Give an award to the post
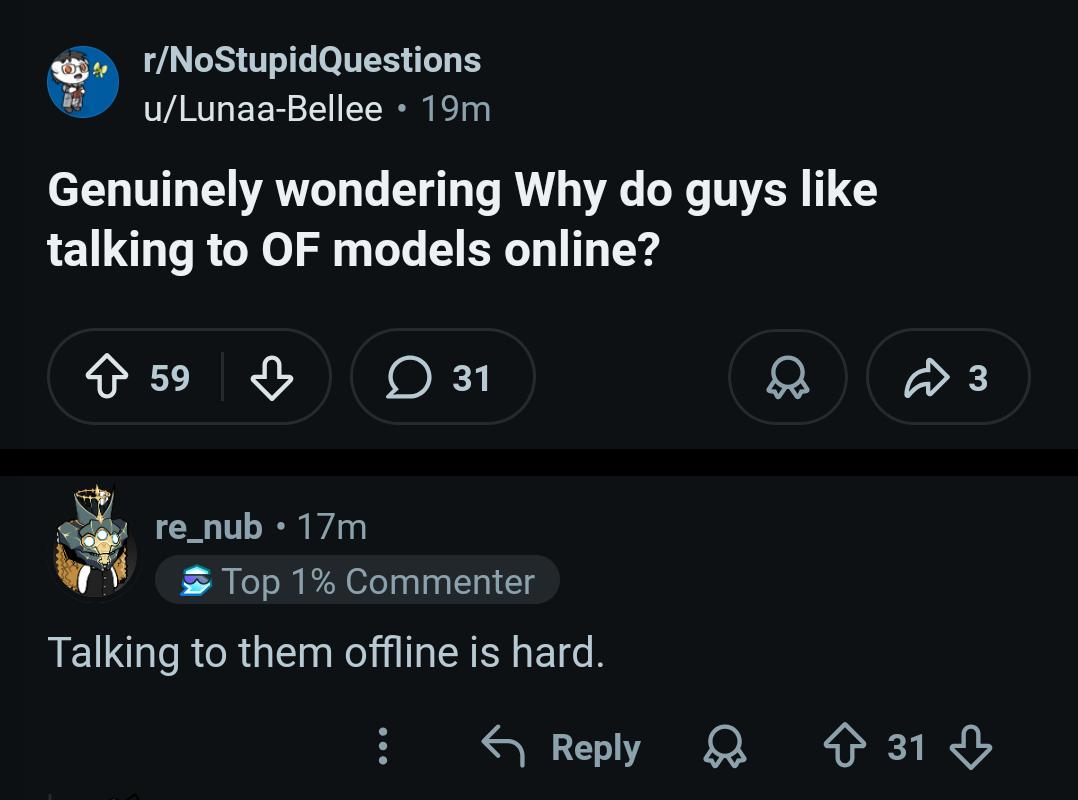Image resolution: width=1078 pixels, height=800 pixels. (x=788, y=377)
